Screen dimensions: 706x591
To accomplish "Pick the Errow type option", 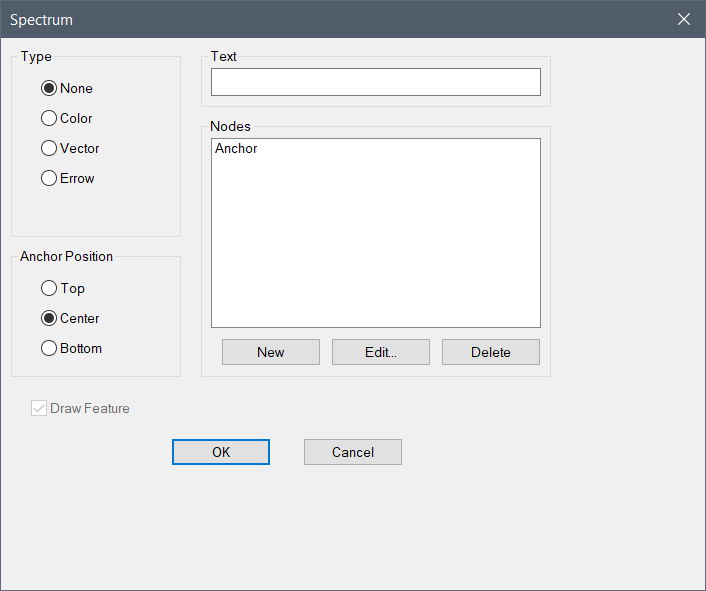I will (x=49, y=178).
